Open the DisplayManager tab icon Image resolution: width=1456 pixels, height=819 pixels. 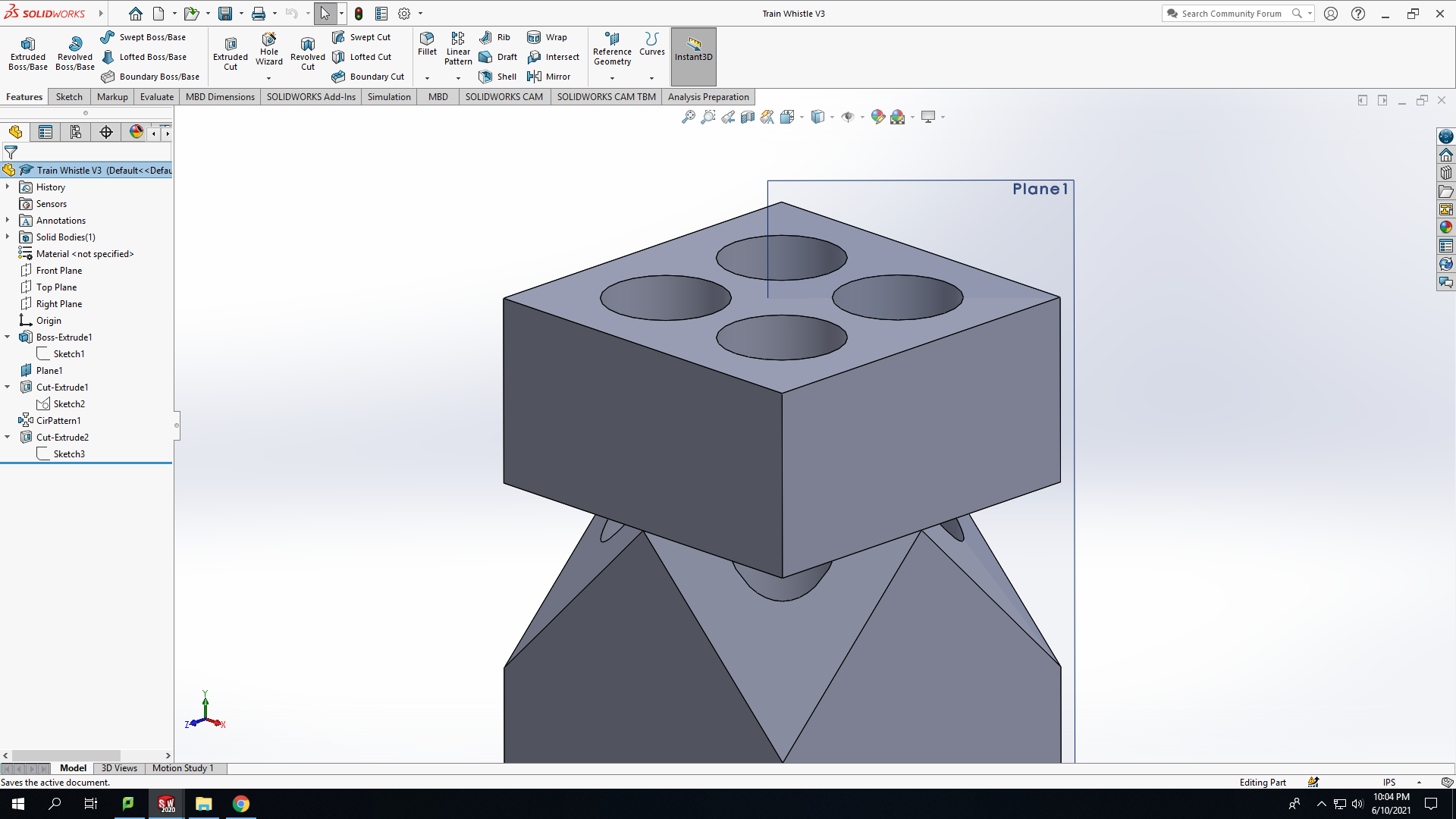[x=136, y=132]
